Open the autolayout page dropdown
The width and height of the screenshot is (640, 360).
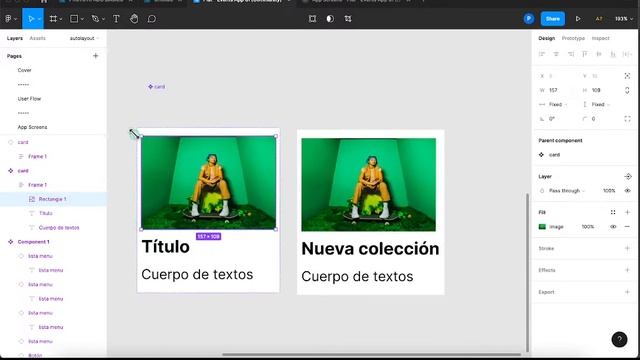tap(84, 38)
